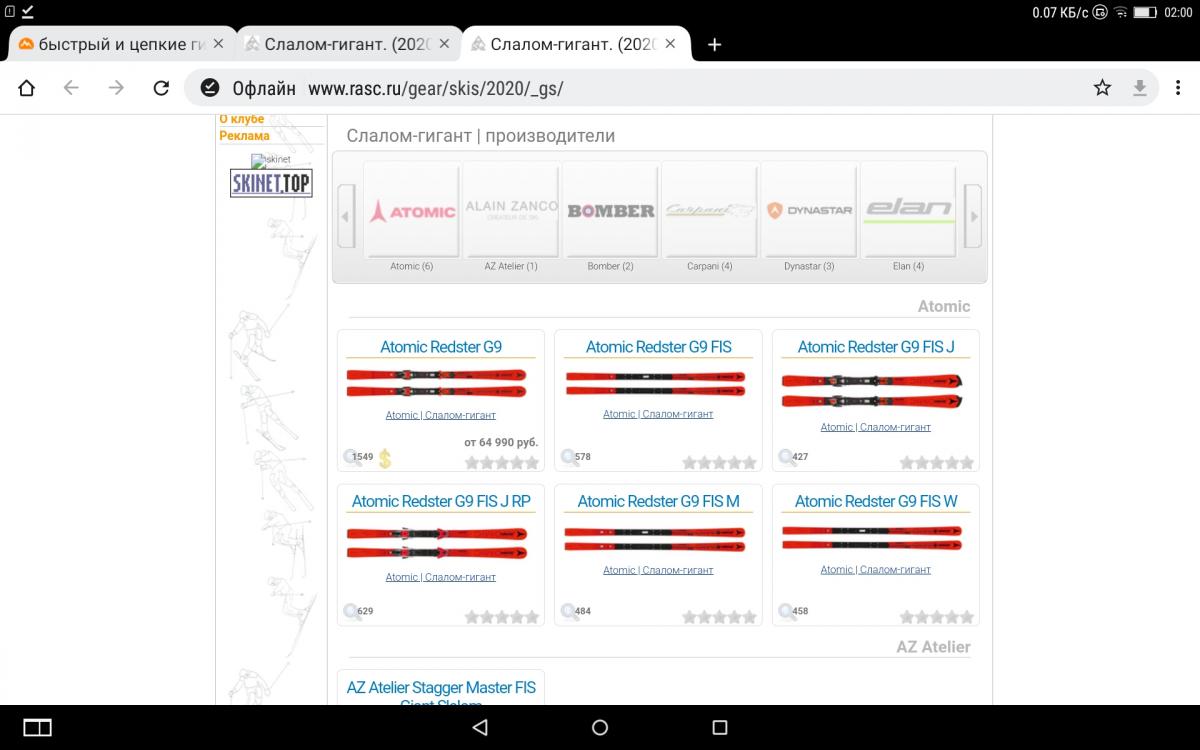
Task: Open 'AZ Atelier Stagger Master FIS' link
Action: [441, 688]
